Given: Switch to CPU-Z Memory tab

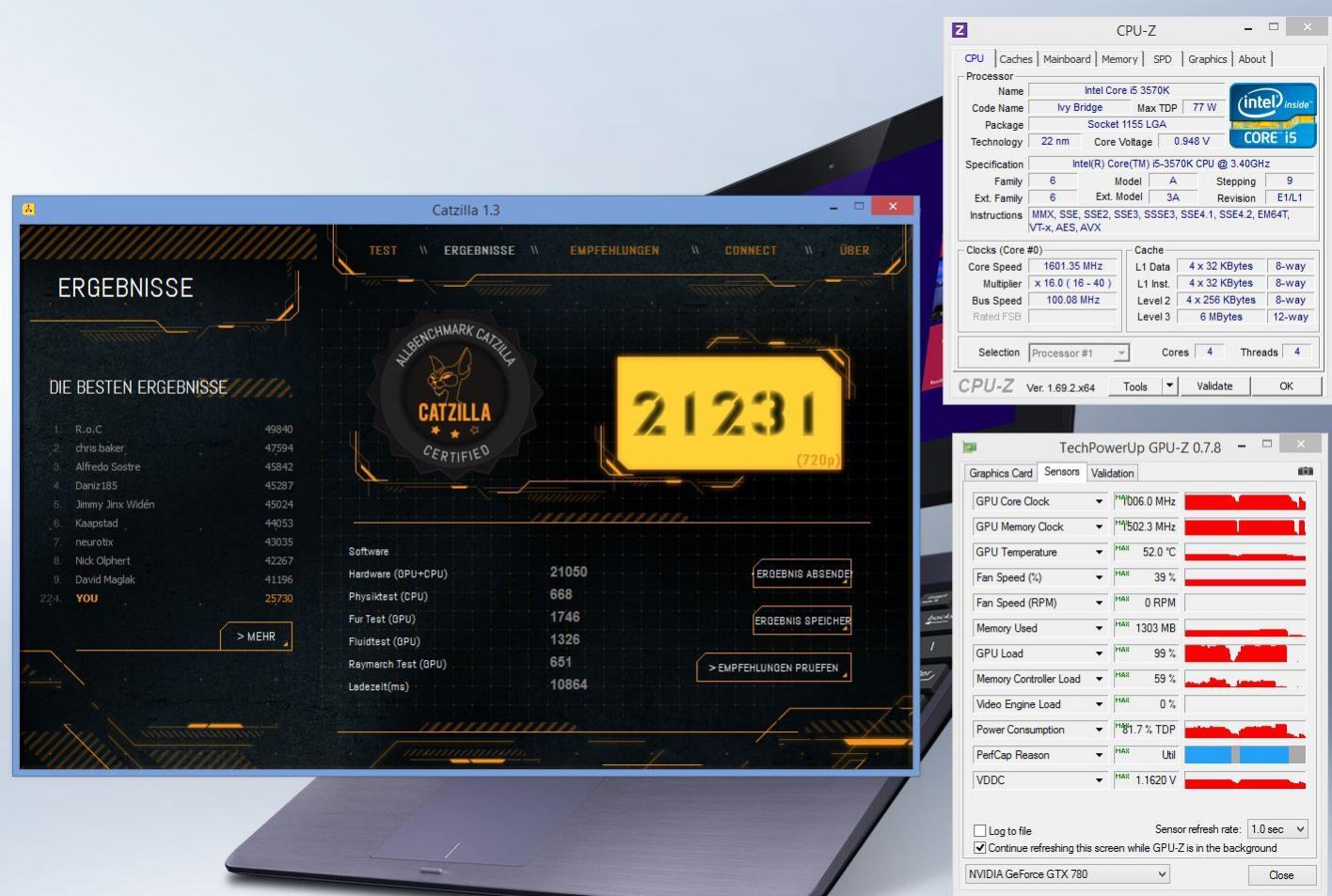Looking at the screenshot, I should tap(1119, 58).
